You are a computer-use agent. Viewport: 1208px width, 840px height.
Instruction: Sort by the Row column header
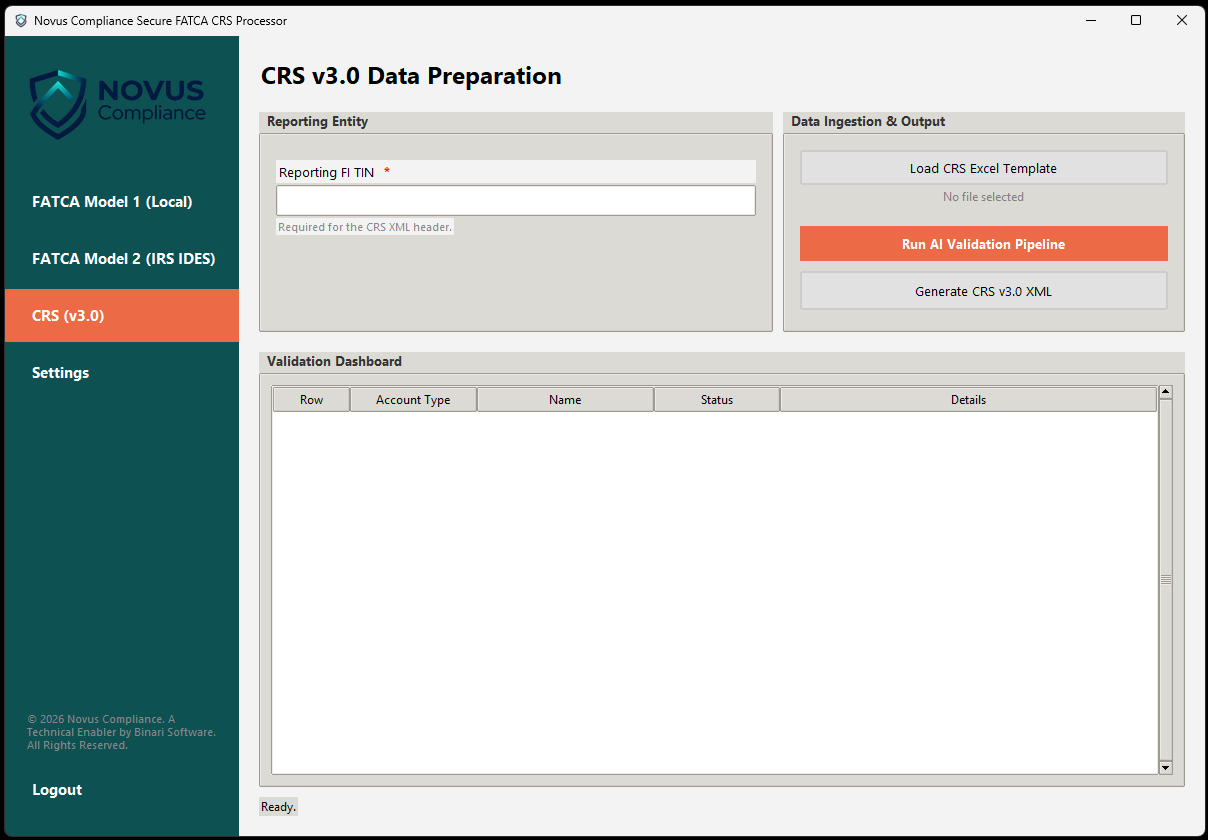pyautogui.click(x=311, y=400)
